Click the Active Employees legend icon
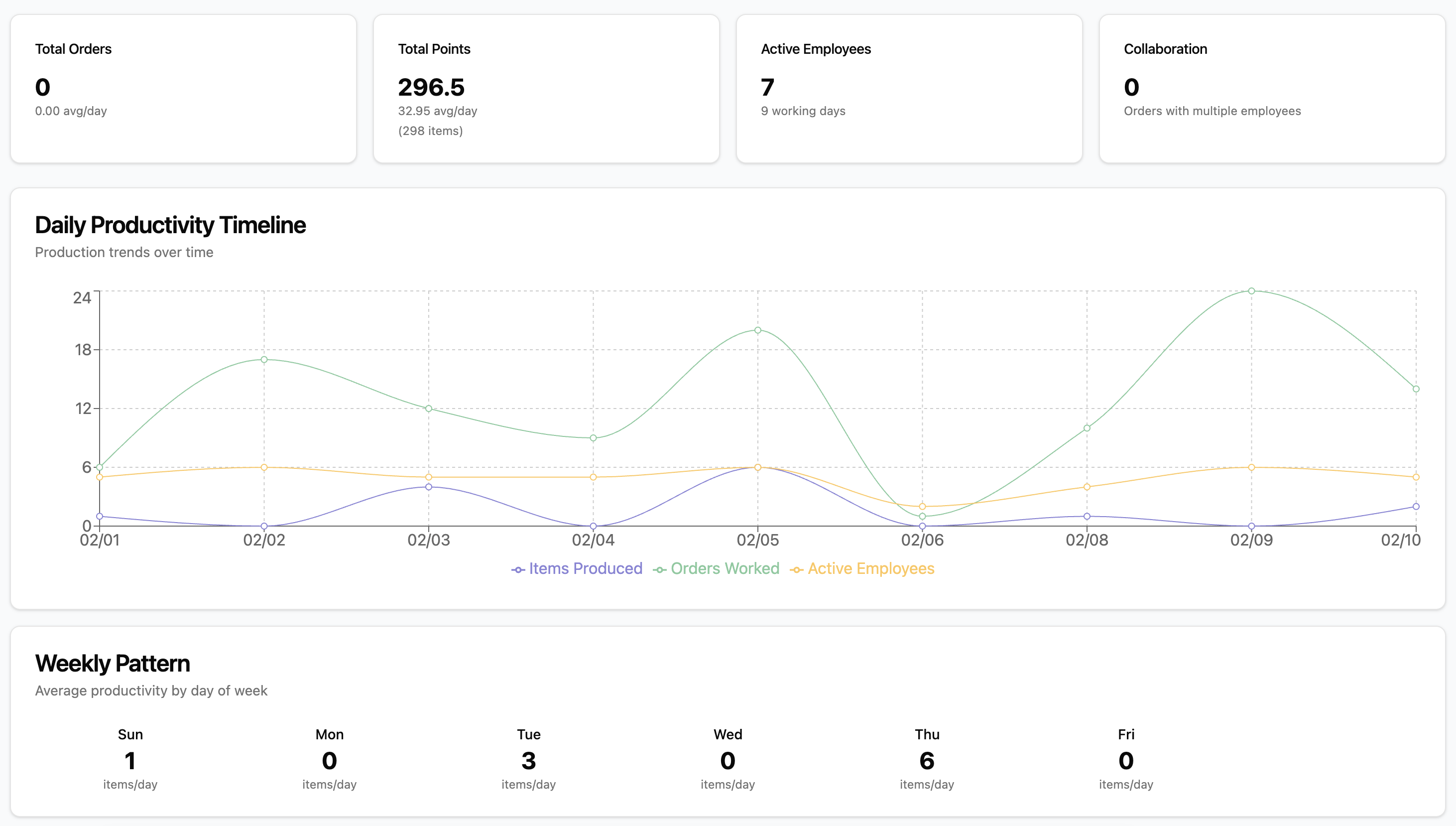Screen dimensions: 1456x826 point(797,568)
